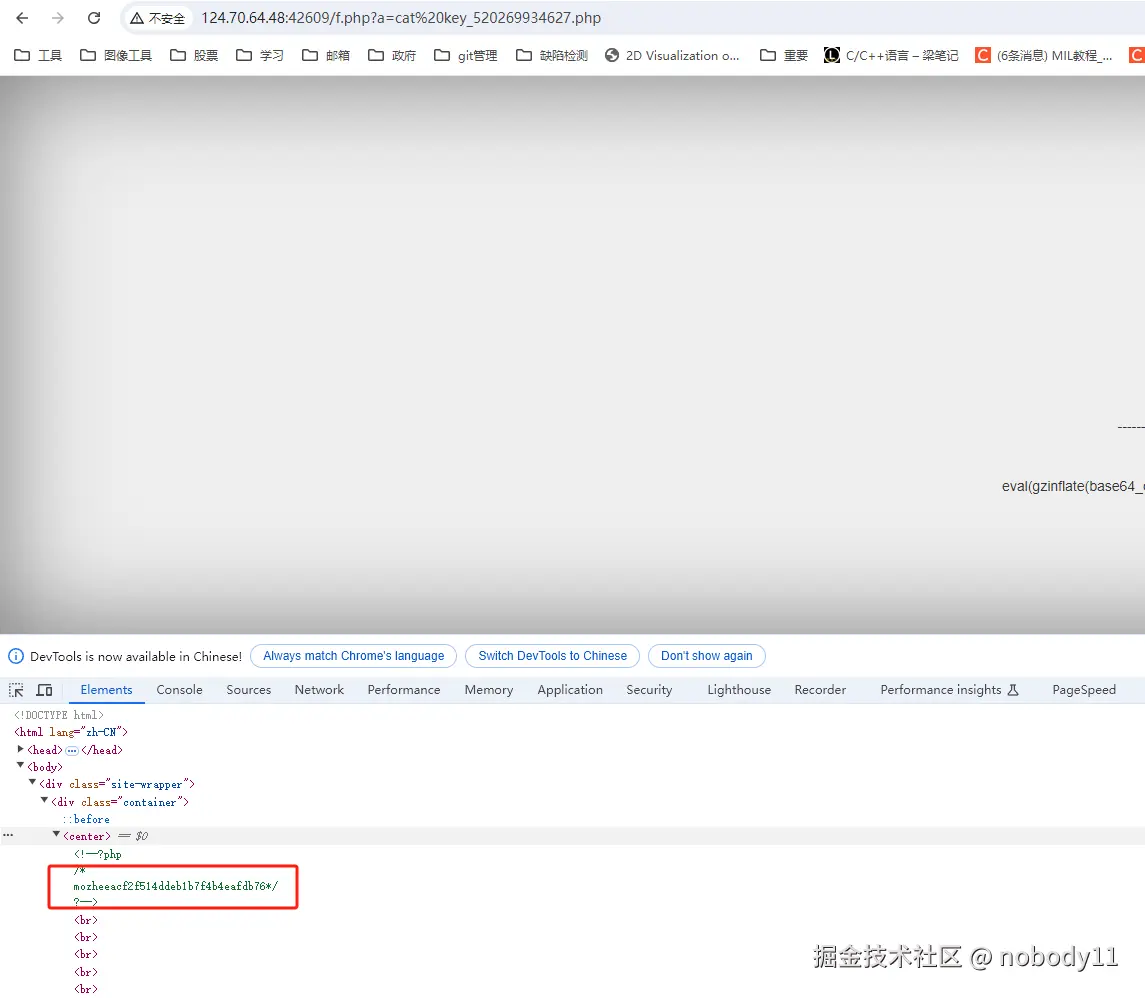
Task: Open the 学习 bookmarks folder
Action: [259, 55]
